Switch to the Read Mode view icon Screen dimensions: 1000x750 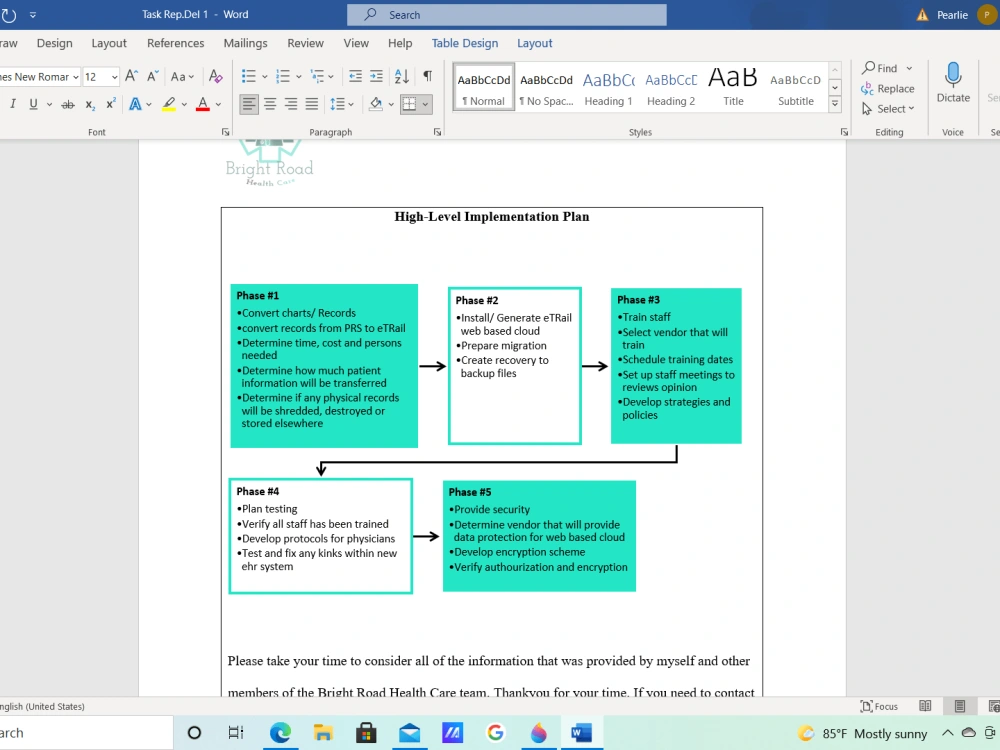(925, 706)
